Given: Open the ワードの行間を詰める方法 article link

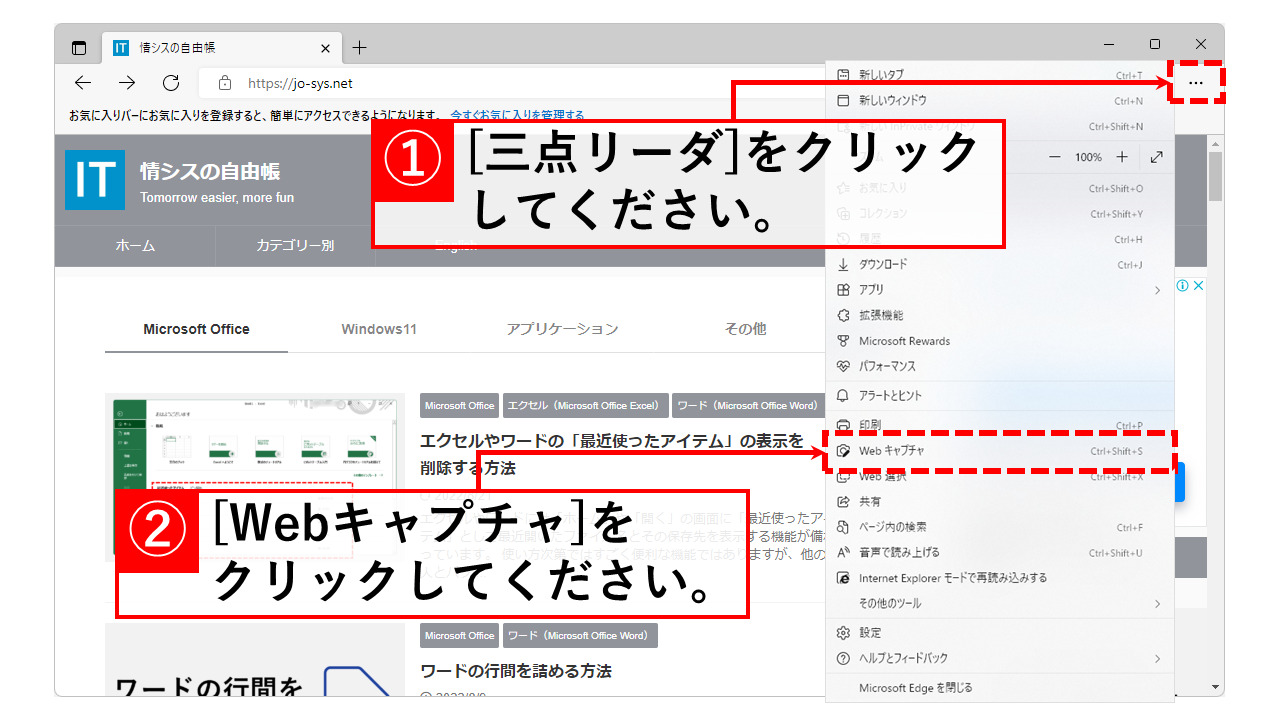Looking at the screenshot, I should pyautogui.click(x=516, y=671).
